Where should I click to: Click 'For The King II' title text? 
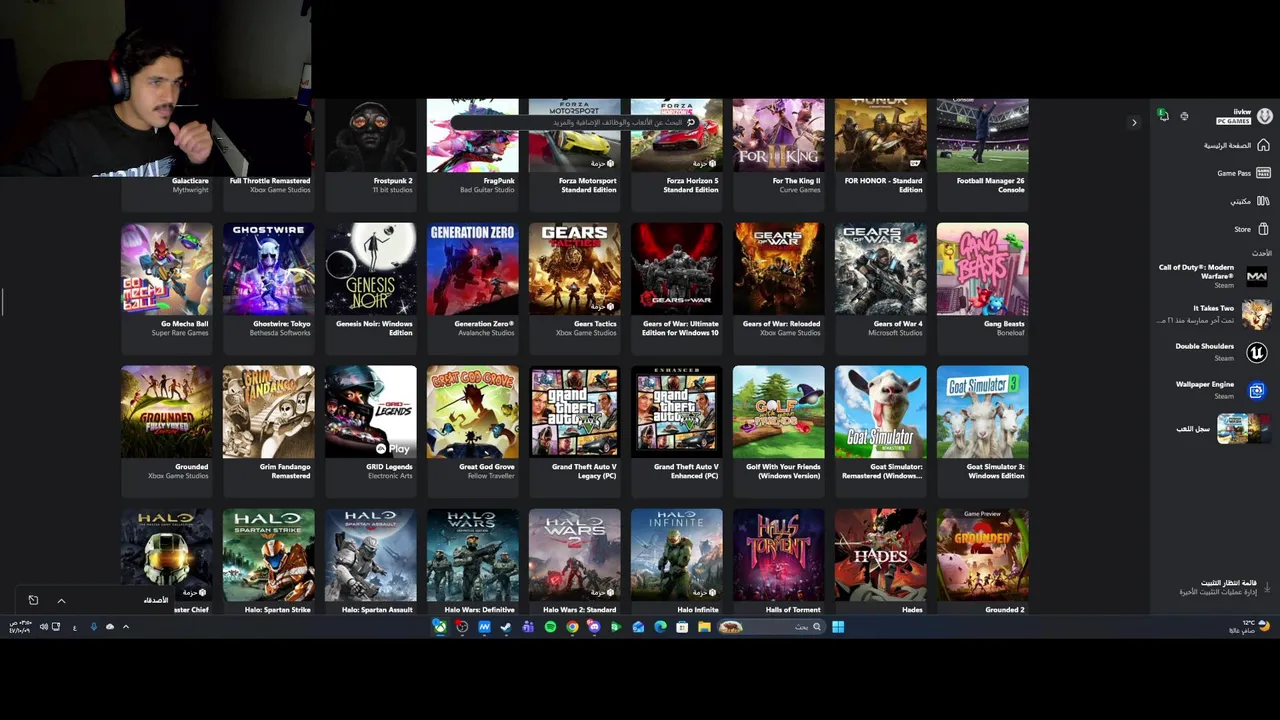pyautogui.click(x=797, y=181)
